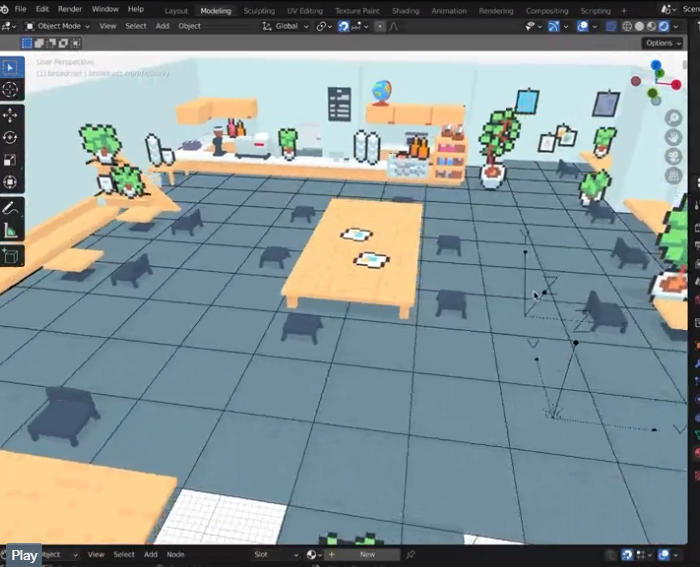Switch viewport to wireframe shading
The image size is (700, 567).
tap(627, 27)
